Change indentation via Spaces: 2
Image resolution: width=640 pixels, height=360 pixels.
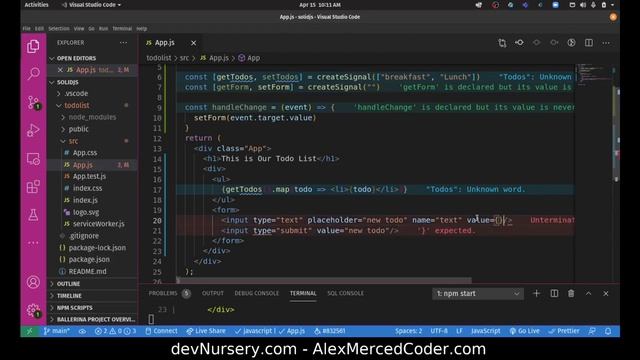408,331
